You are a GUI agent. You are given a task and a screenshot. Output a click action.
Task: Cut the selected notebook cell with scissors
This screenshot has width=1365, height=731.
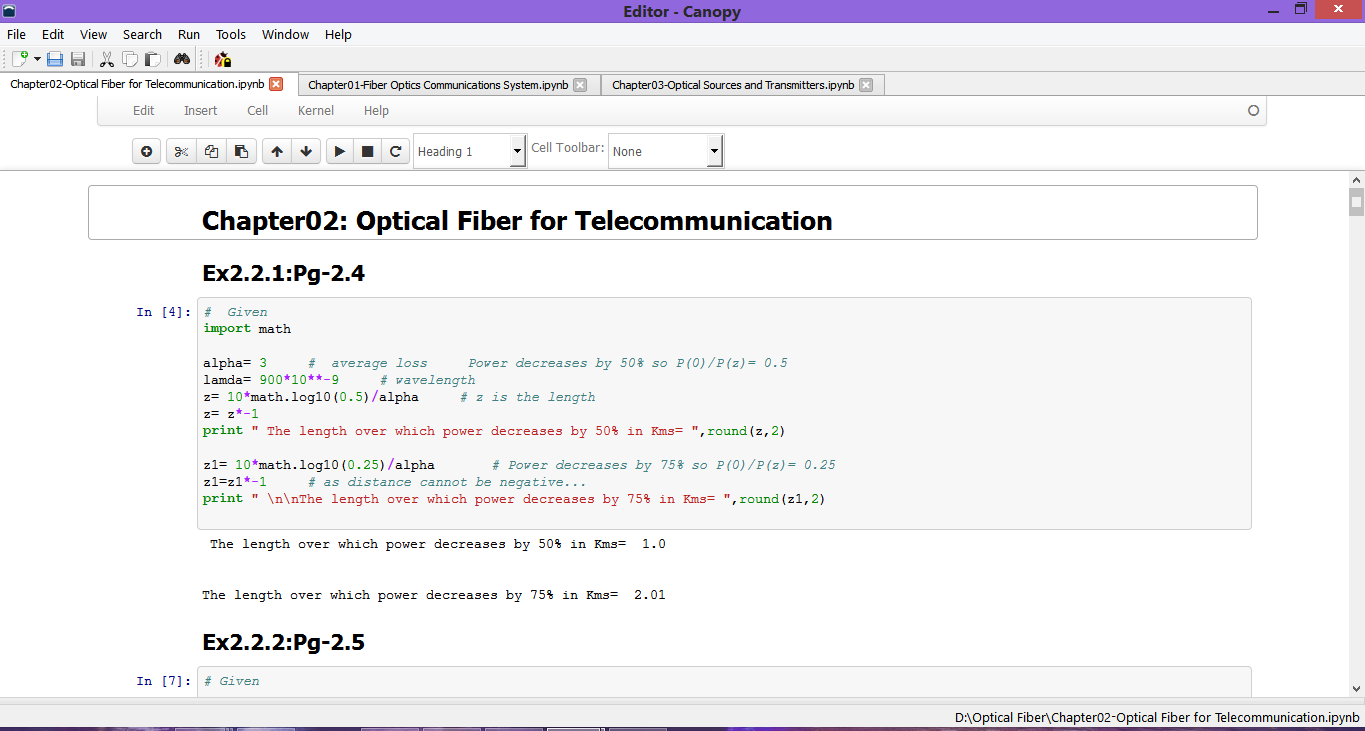(181, 152)
